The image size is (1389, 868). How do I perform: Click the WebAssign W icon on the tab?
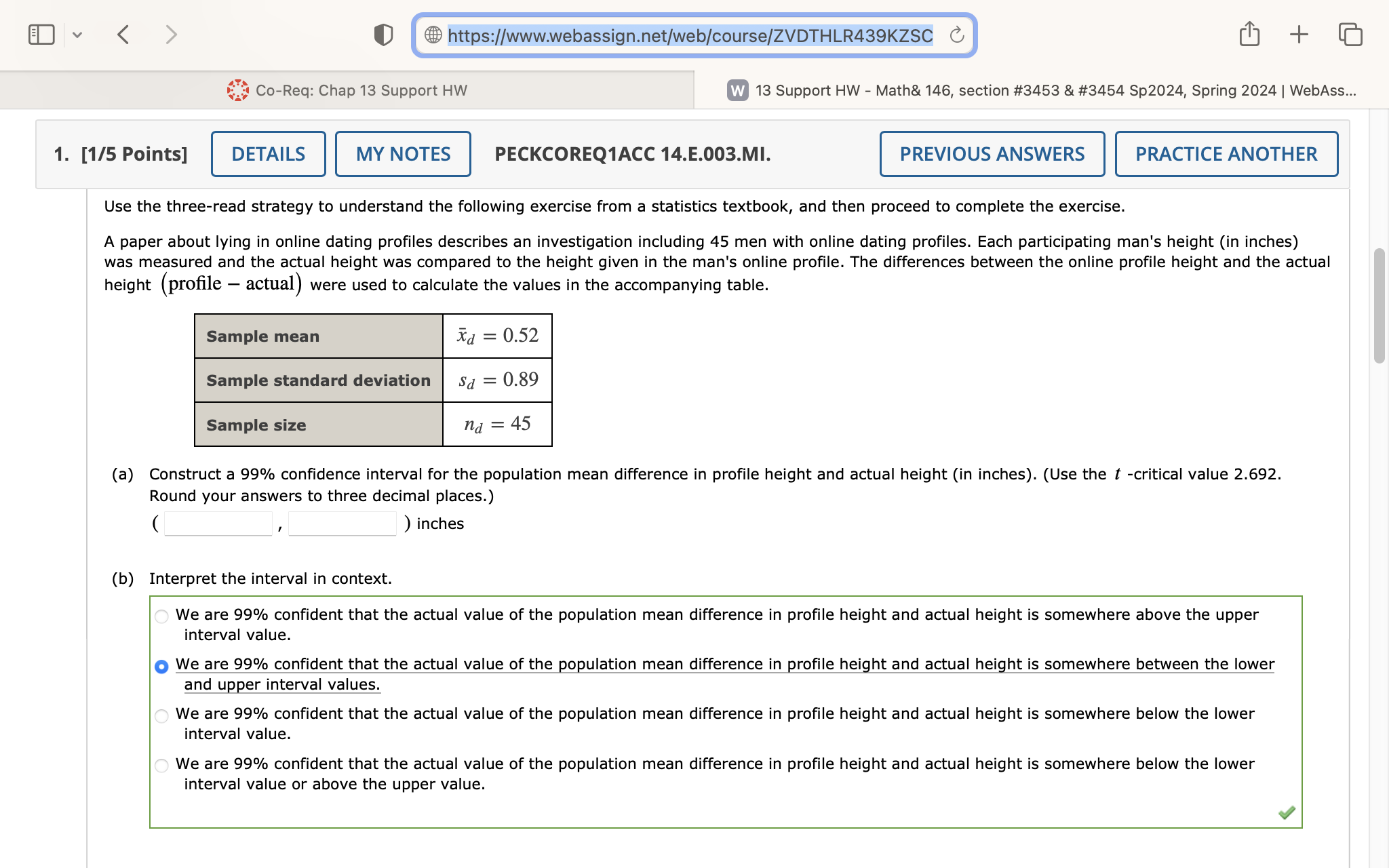[x=737, y=90]
